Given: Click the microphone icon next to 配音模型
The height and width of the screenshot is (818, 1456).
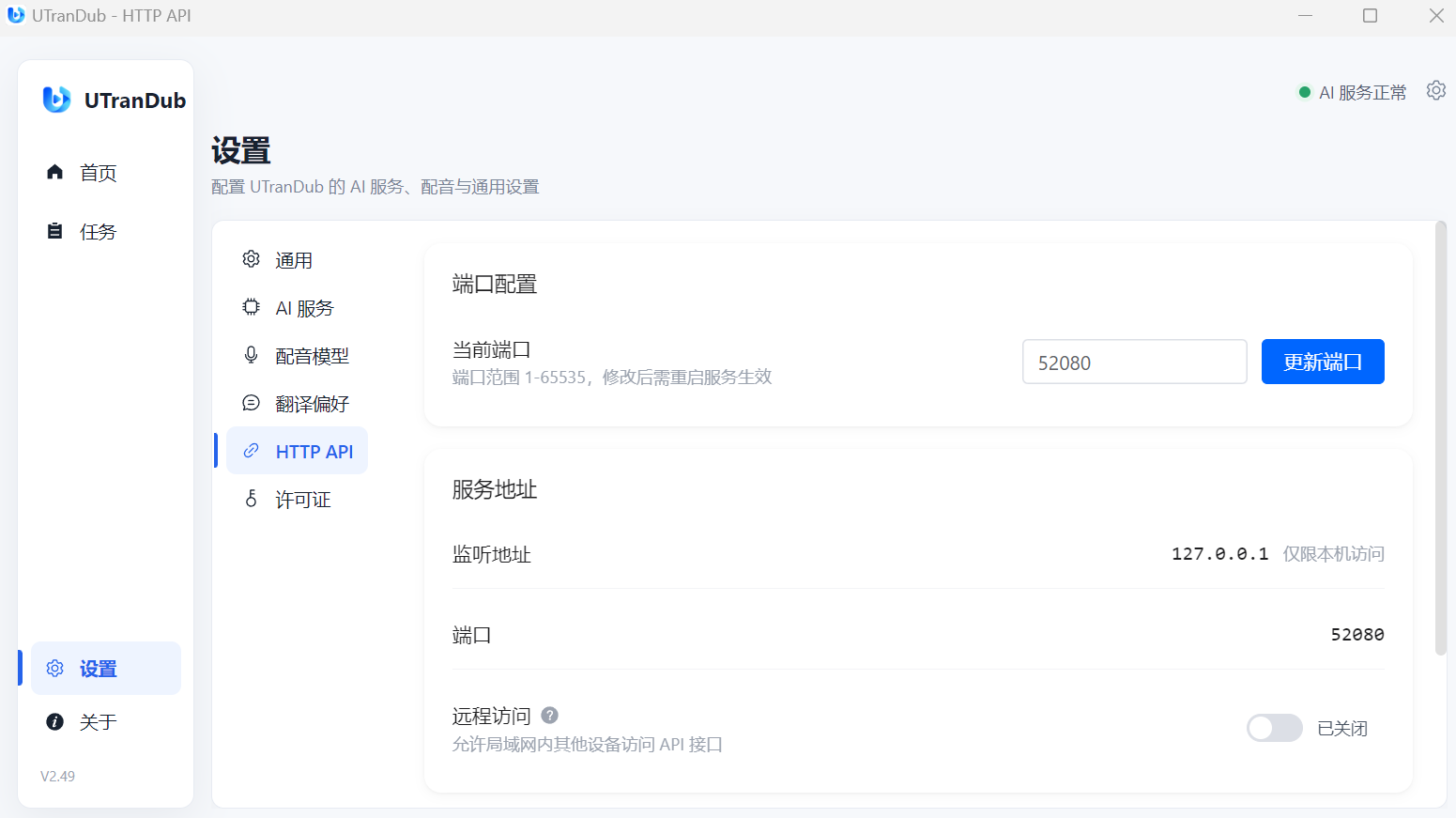Looking at the screenshot, I should [251, 355].
